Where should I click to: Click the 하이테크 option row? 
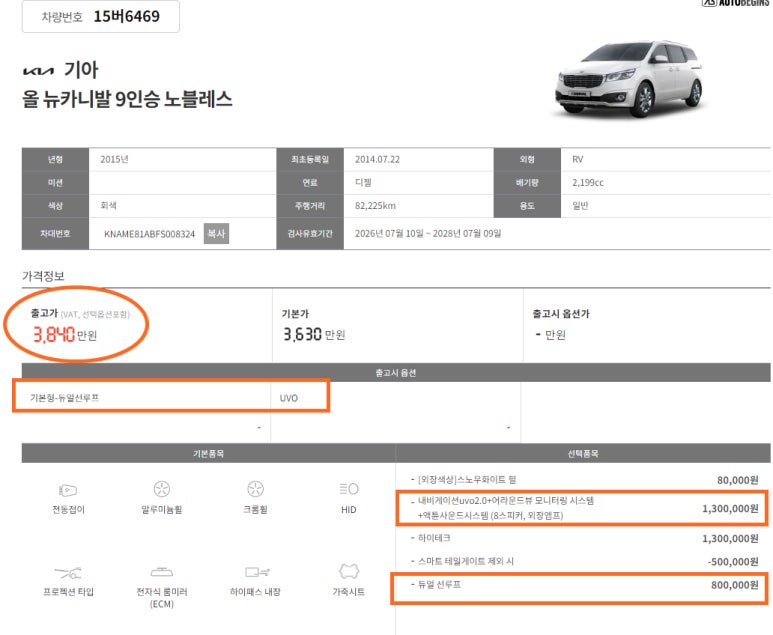[582, 538]
